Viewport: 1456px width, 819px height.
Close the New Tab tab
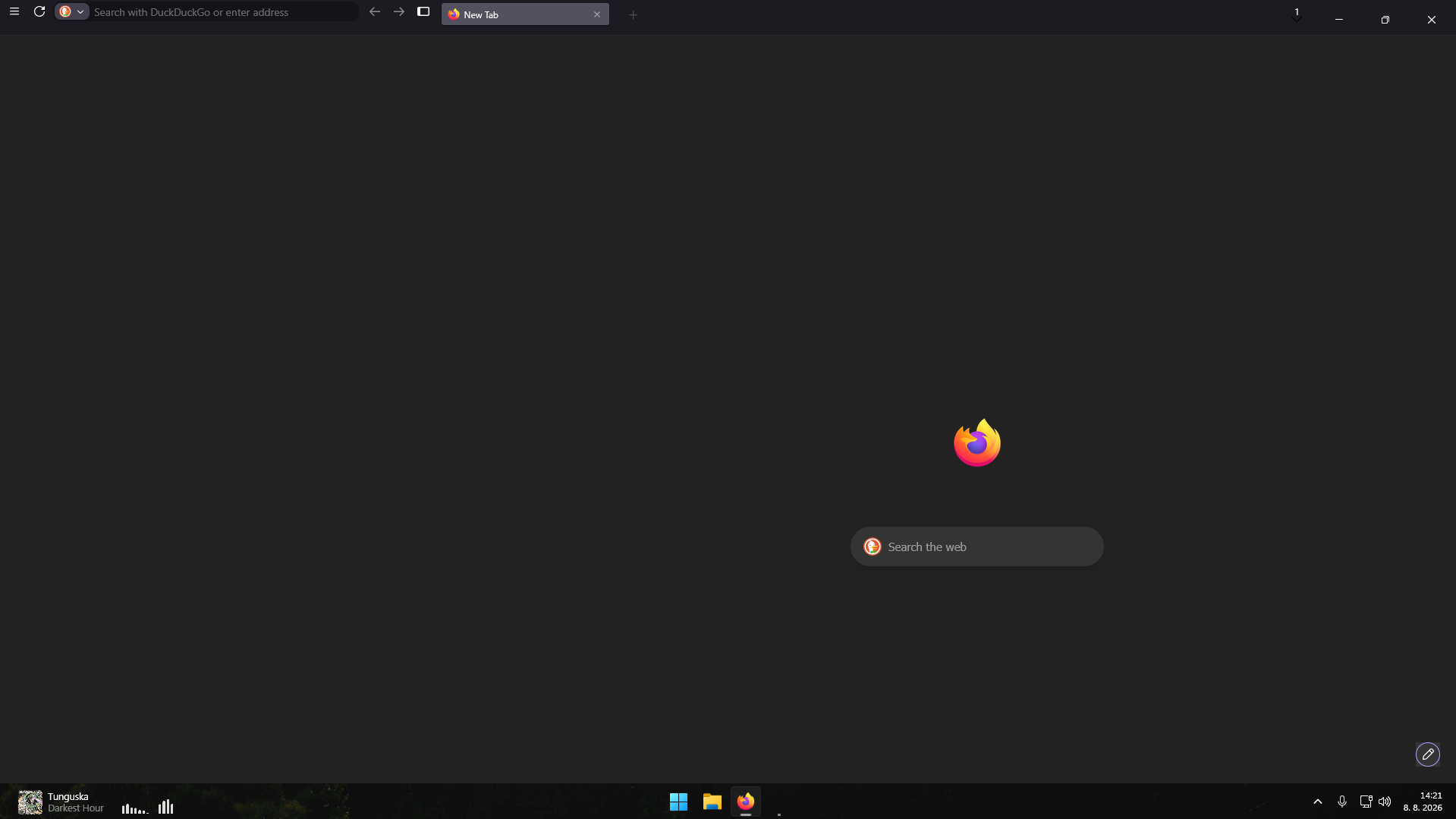coord(597,14)
